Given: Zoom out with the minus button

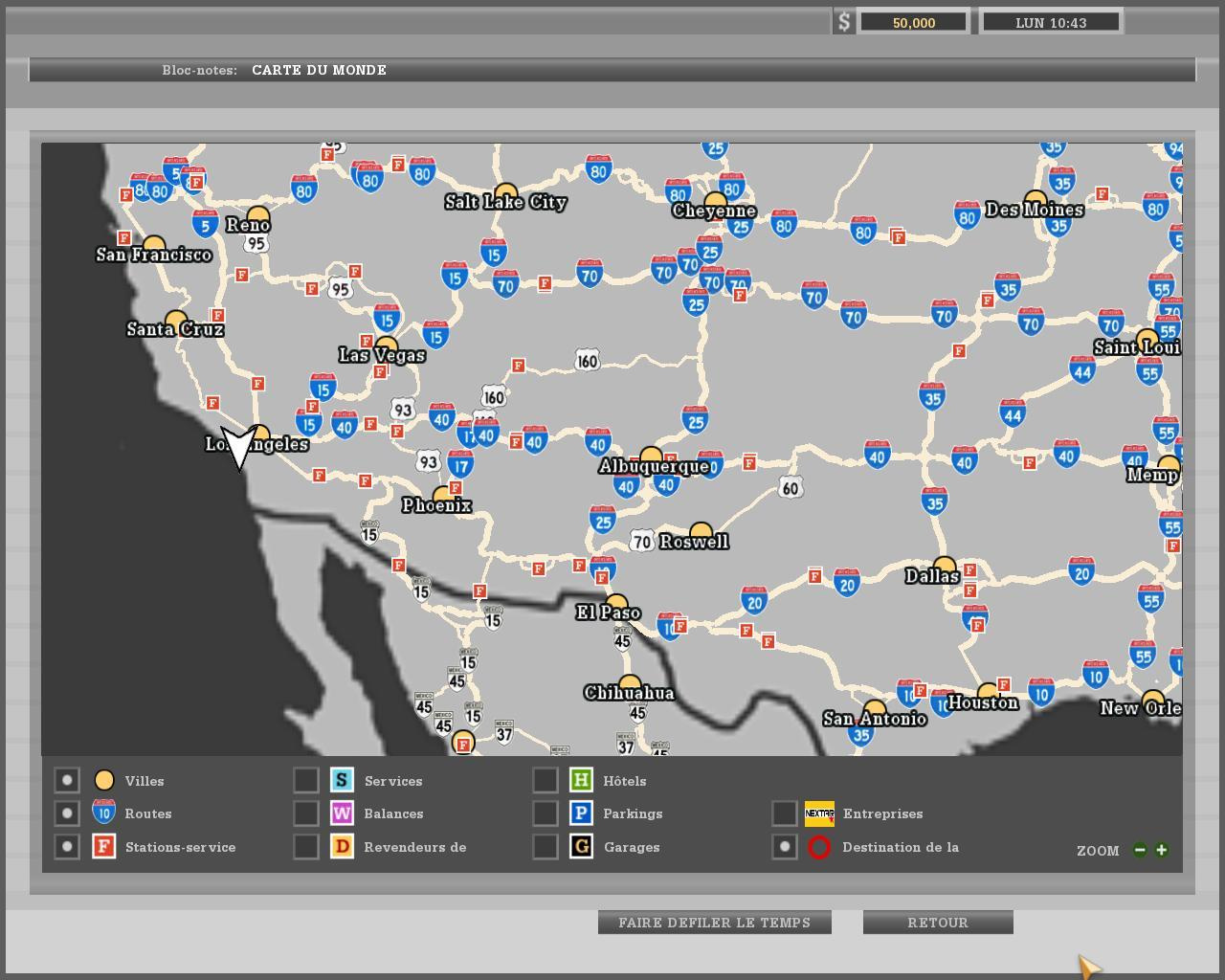Looking at the screenshot, I should coord(1140,850).
